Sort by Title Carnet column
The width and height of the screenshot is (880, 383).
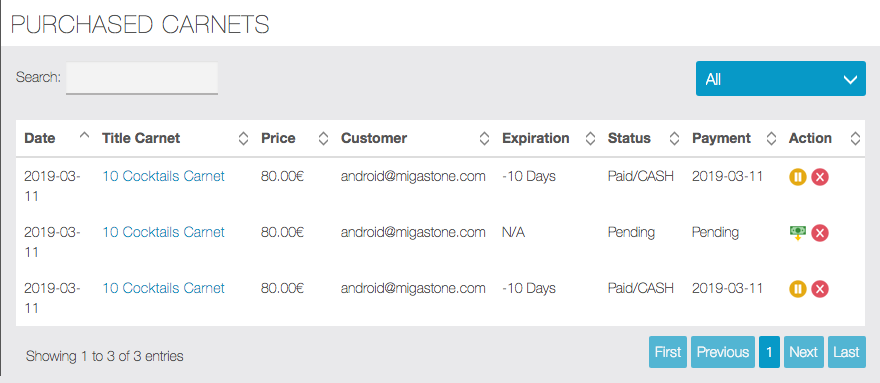coord(243,138)
